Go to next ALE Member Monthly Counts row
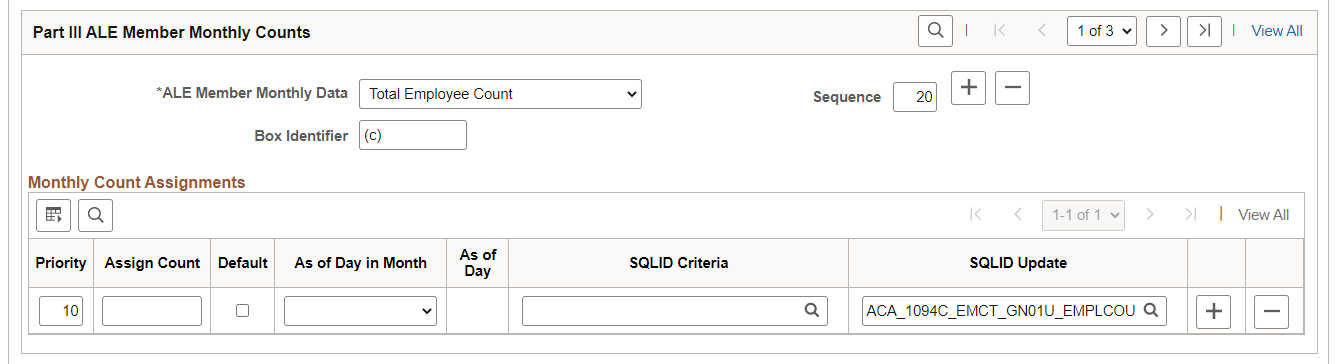Screen dimensions: 1339x364 (x=1163, y=31)
